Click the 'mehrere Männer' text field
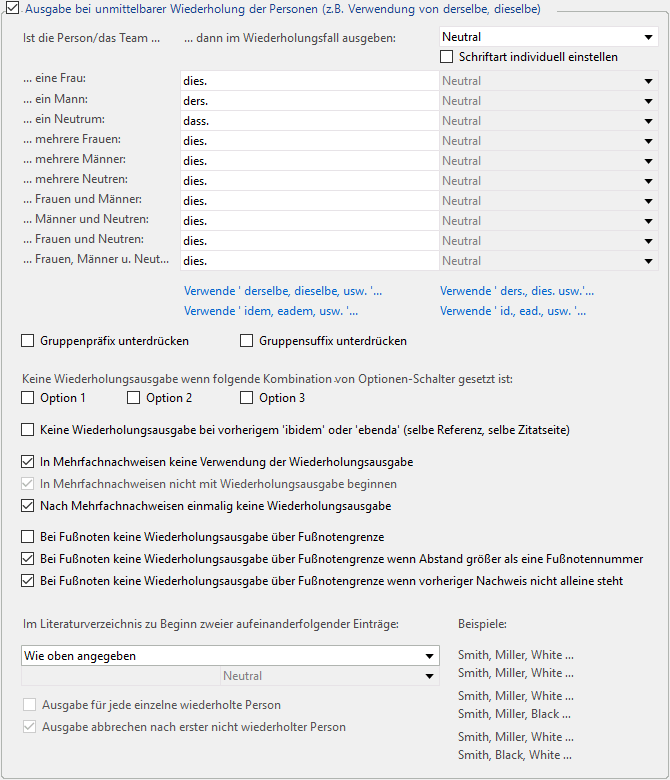 coord(310,161)
